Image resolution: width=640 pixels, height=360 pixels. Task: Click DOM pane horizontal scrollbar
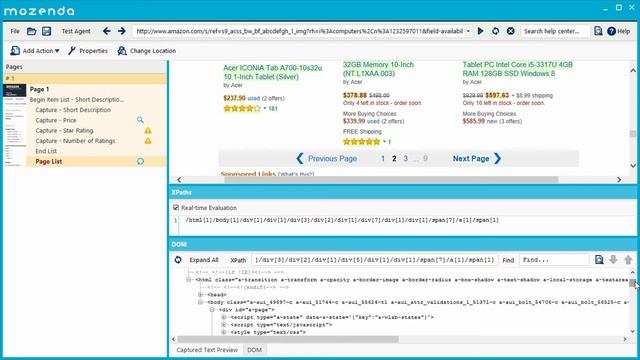288,339
